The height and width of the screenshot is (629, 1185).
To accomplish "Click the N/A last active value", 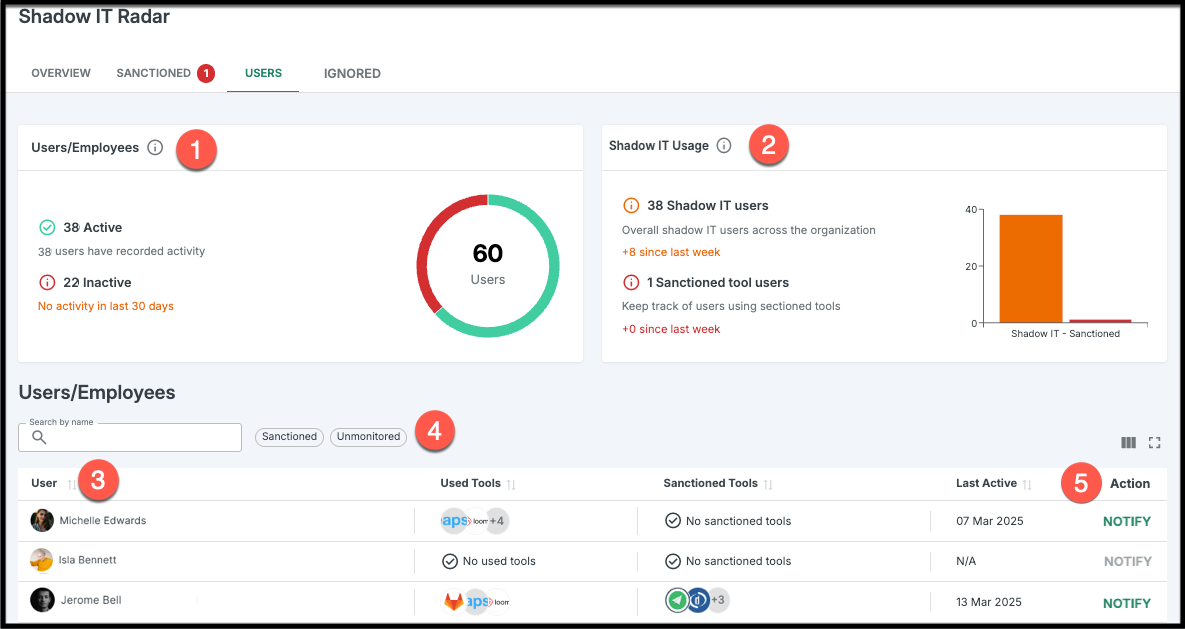I will [x=966, y=562].
